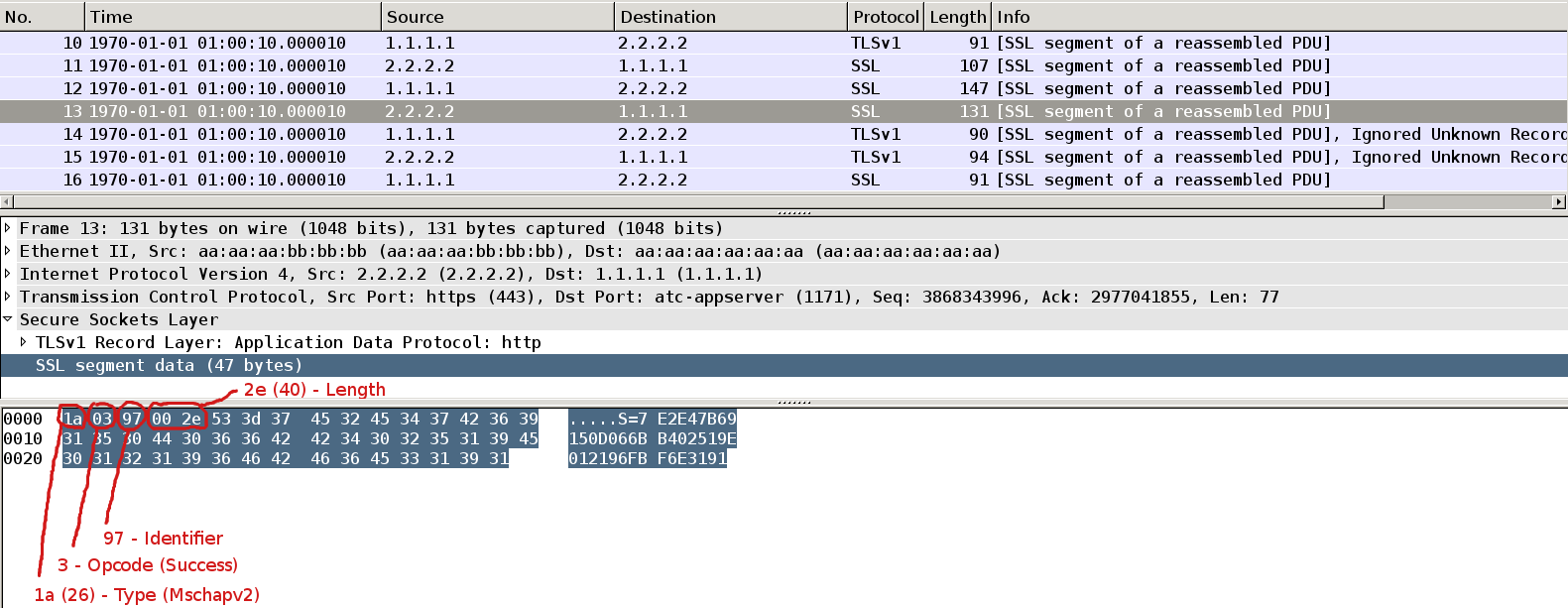Sort packet list by Length column
The width and height of the screenshot is (1568, 608).
pyautogui.click(x=958, y=17)
